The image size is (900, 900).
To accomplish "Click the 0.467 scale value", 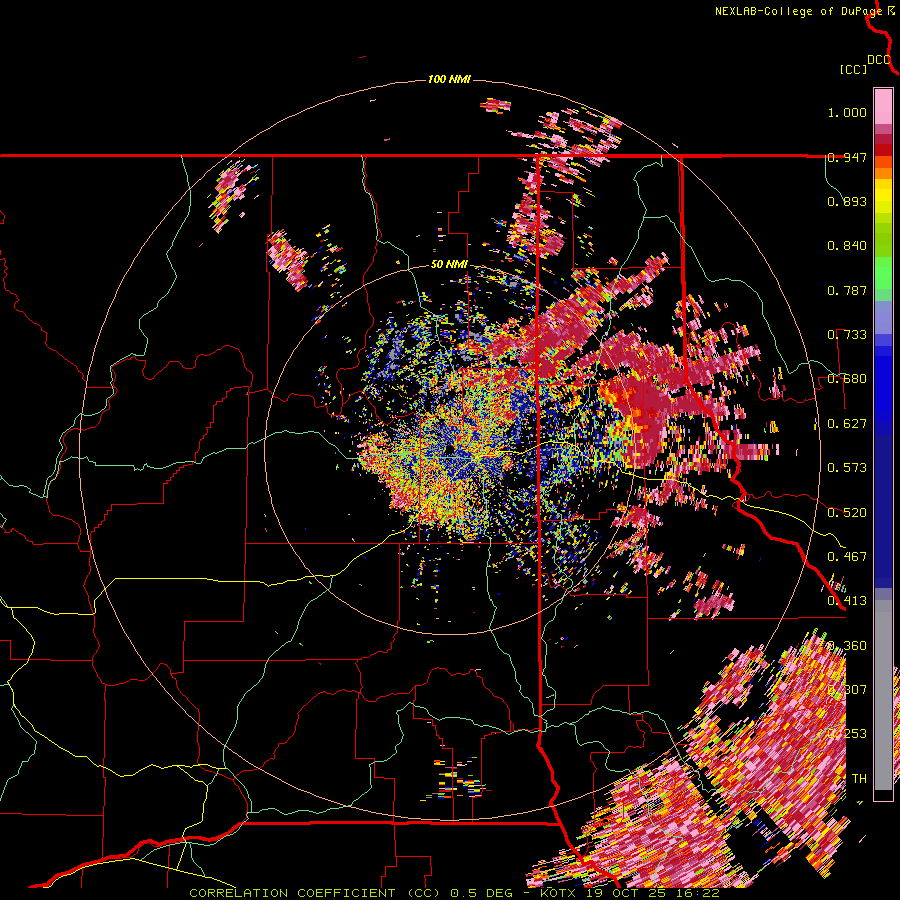I will (x=847, y=556).
